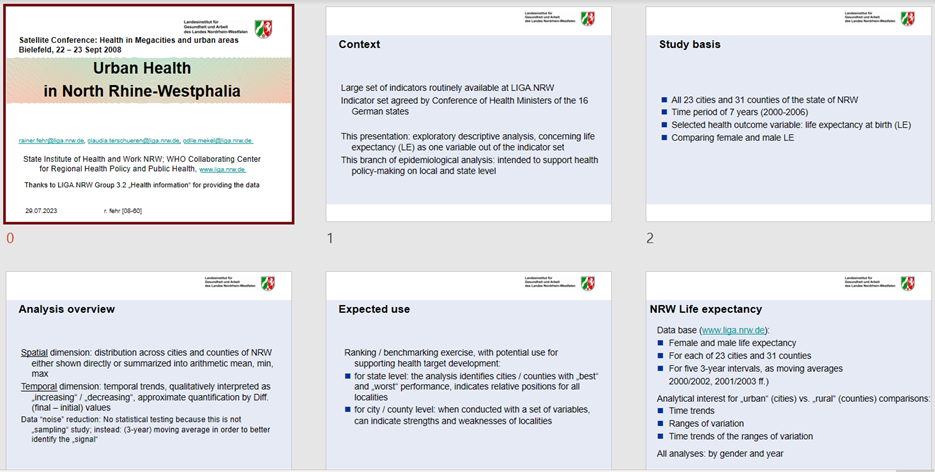Click the slide number 2 label
This screenshot has height=472, width=935.
coord(651,239)
